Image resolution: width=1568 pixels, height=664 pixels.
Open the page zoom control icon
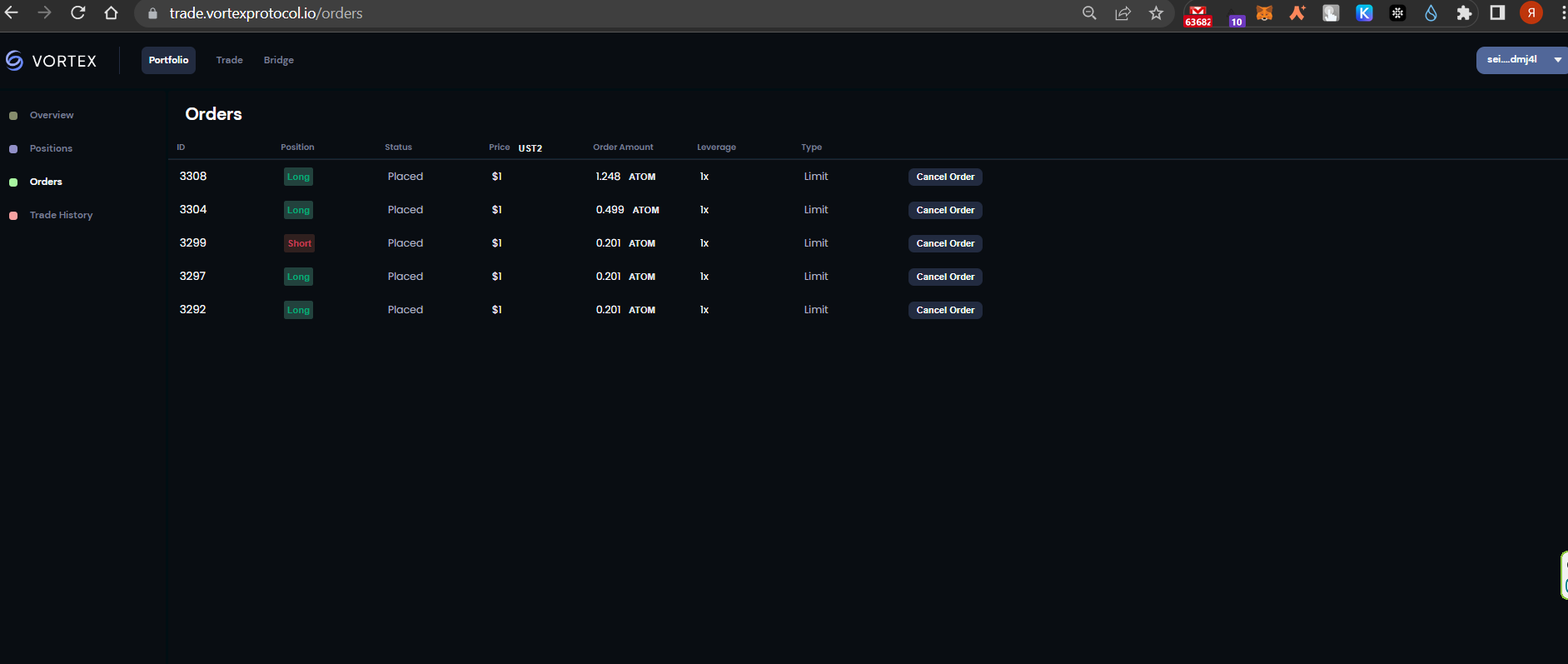point(1089,12)
